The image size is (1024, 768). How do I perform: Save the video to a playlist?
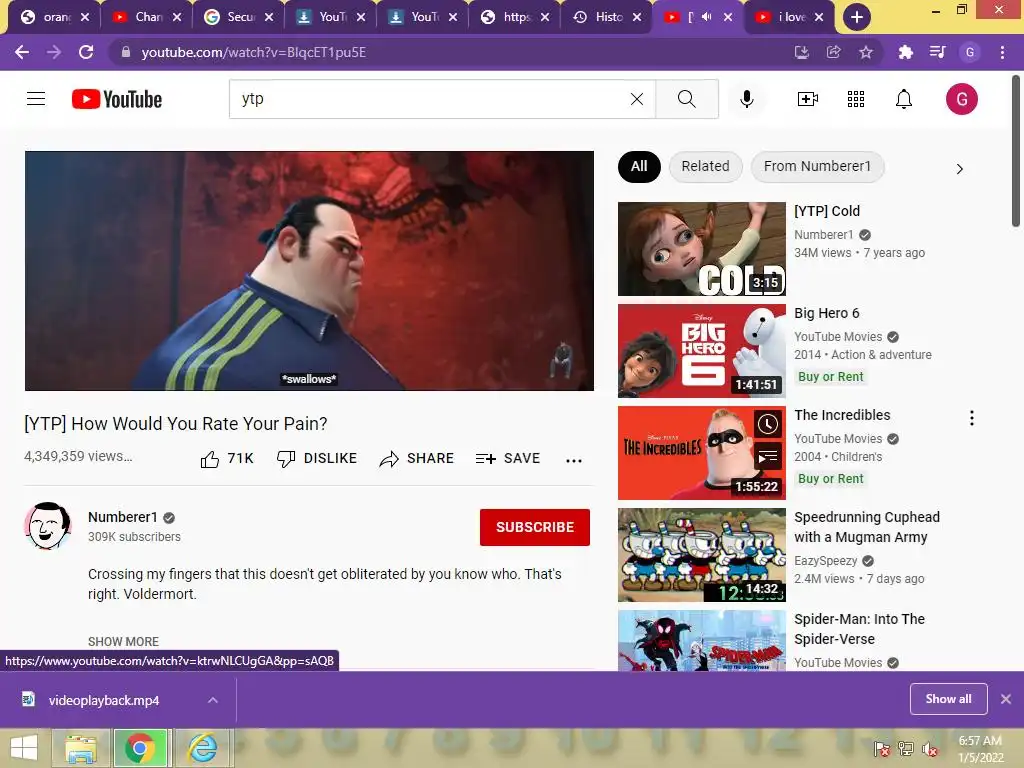coord(508,458)
